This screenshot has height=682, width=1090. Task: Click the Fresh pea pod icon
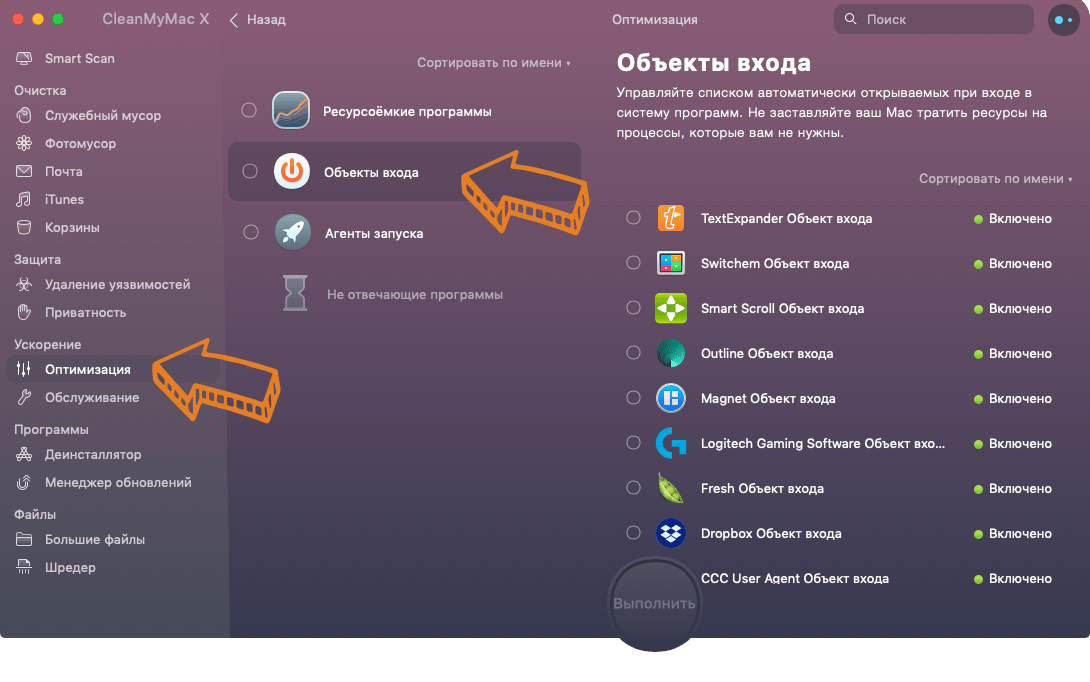(x=671, y=488)
